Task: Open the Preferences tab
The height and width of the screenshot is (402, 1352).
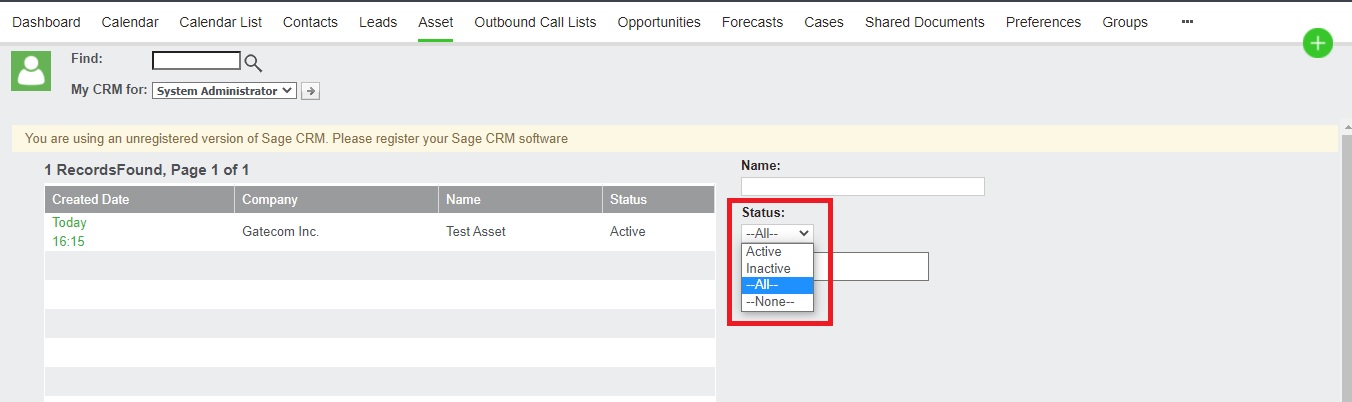Action: pos(1043,22)
